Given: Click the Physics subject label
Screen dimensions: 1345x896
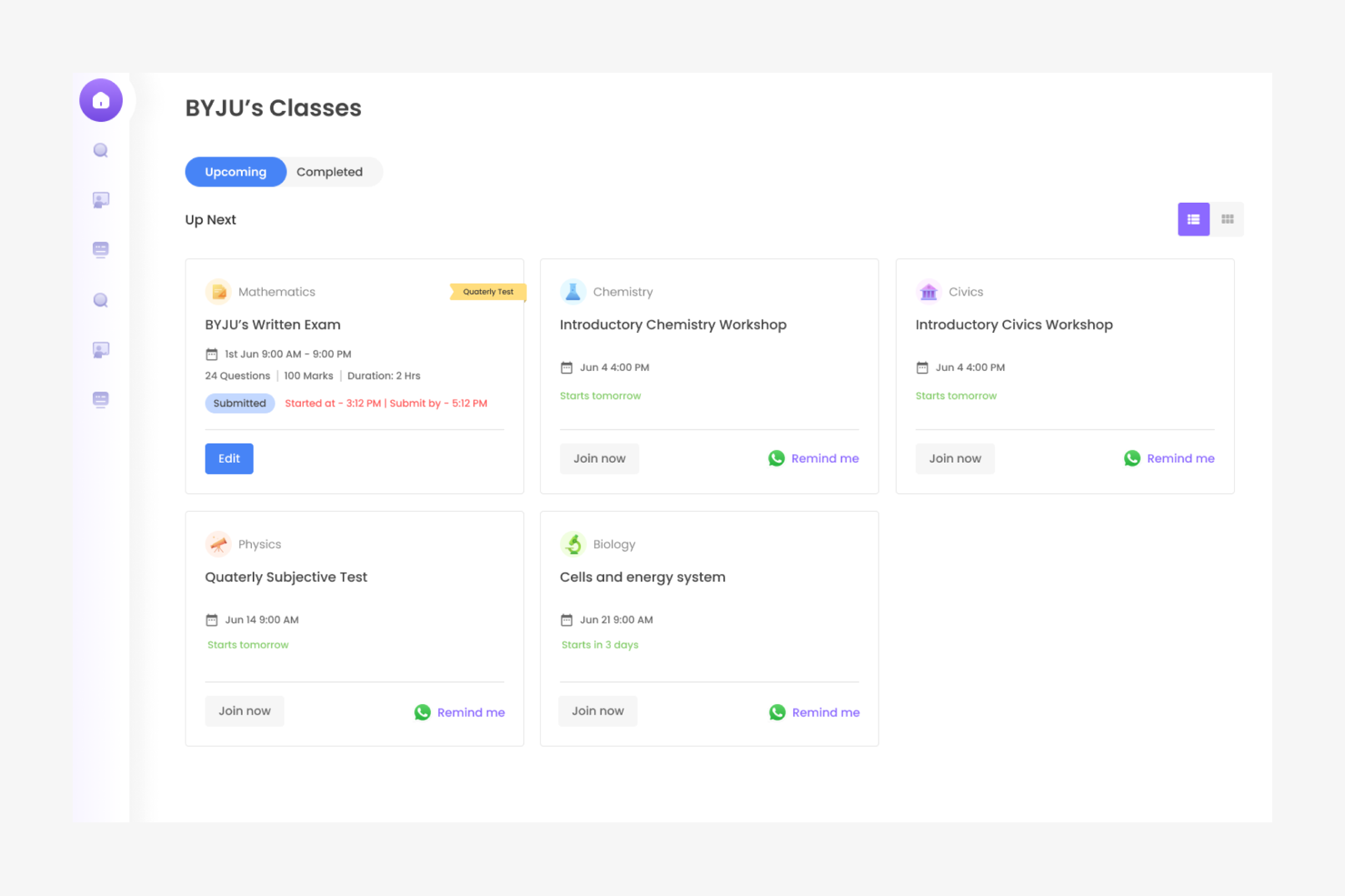Looking at the screenshot, I should 260,544.
